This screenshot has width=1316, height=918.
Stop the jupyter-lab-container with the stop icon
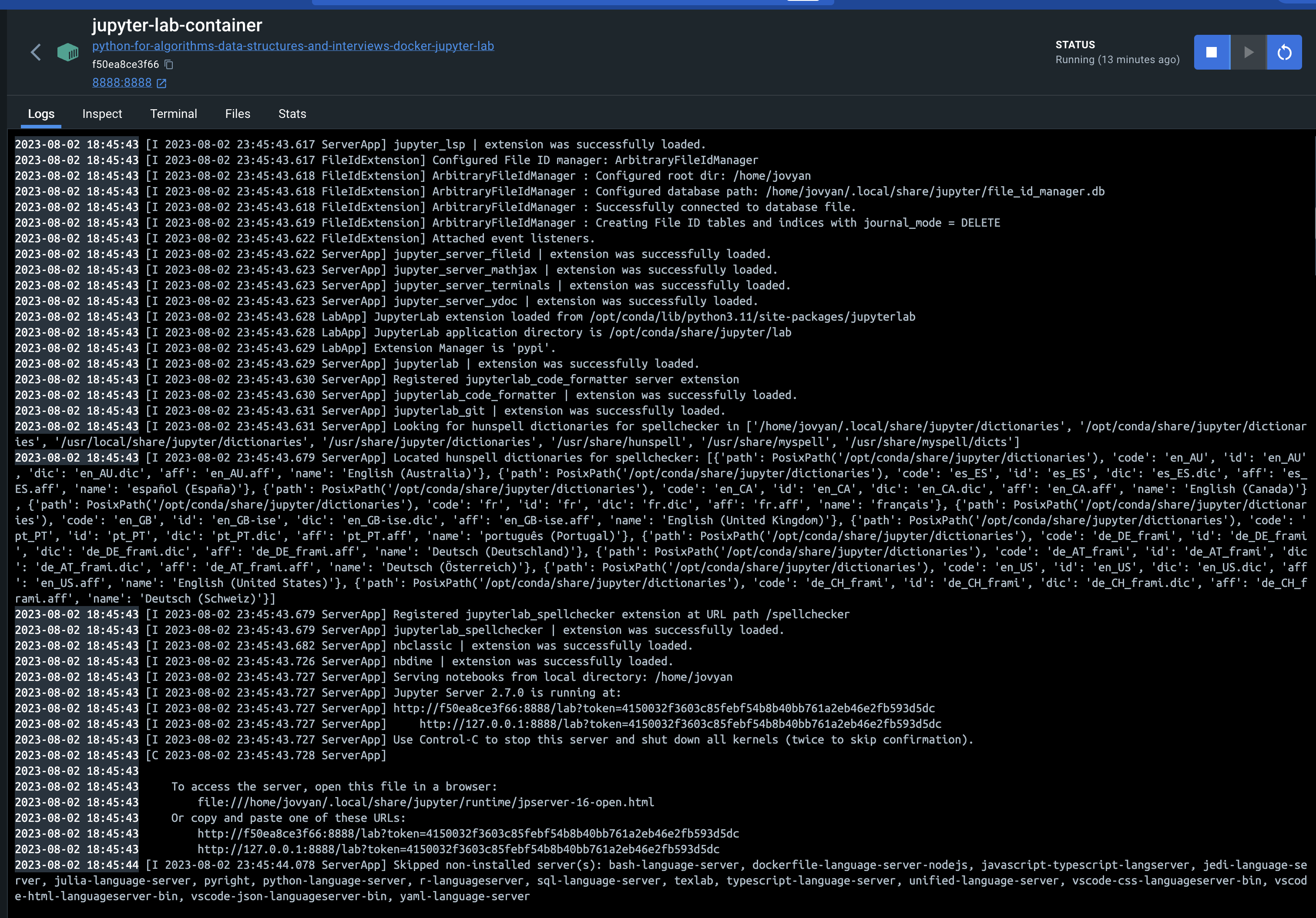point(1211,52)
